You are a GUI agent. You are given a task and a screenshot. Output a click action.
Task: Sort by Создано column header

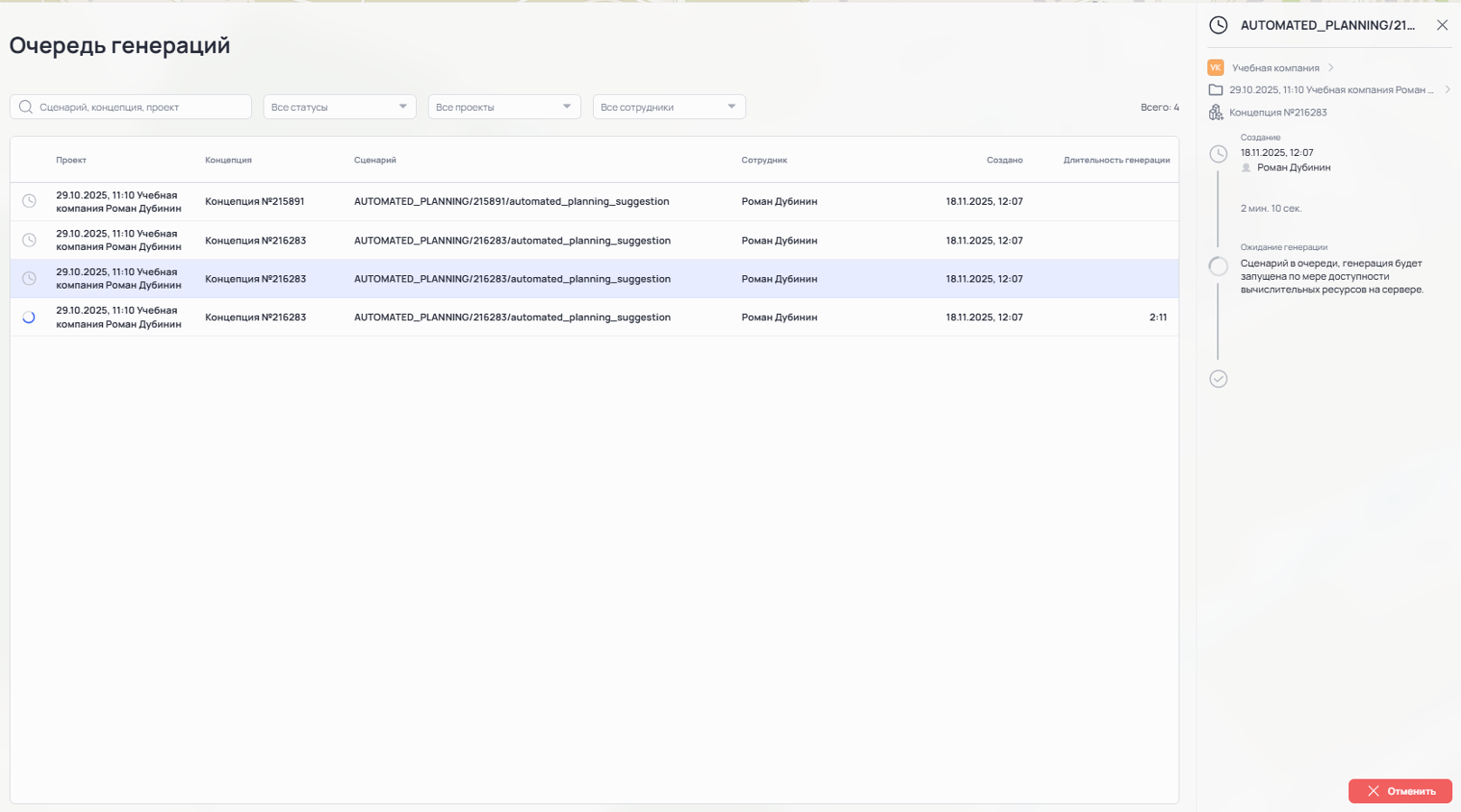click(x=1003, y=161)
